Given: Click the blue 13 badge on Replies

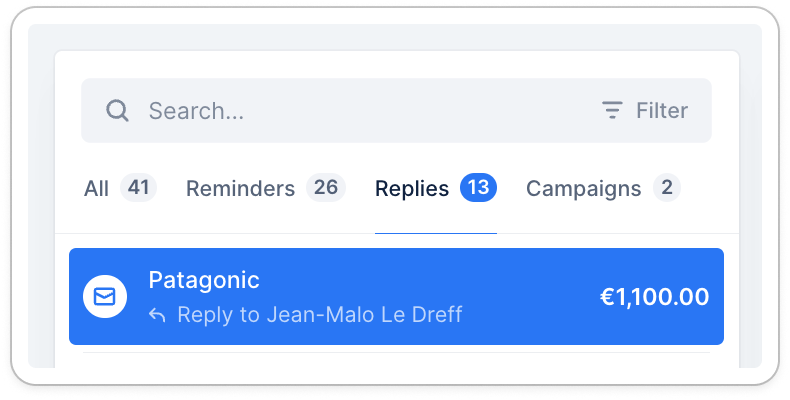Looking at the screenshot, I should click(478, 187).
